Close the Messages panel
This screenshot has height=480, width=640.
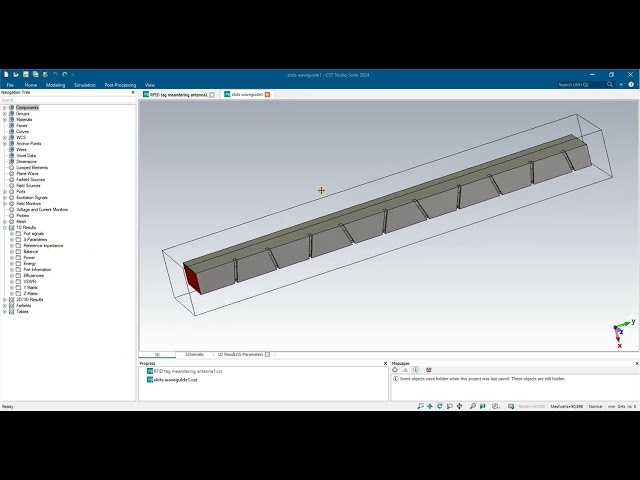637,363
